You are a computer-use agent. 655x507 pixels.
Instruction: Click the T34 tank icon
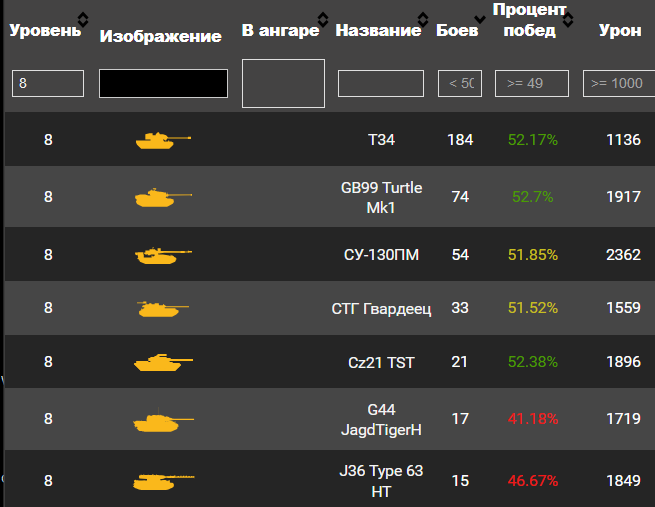point(160,140)
